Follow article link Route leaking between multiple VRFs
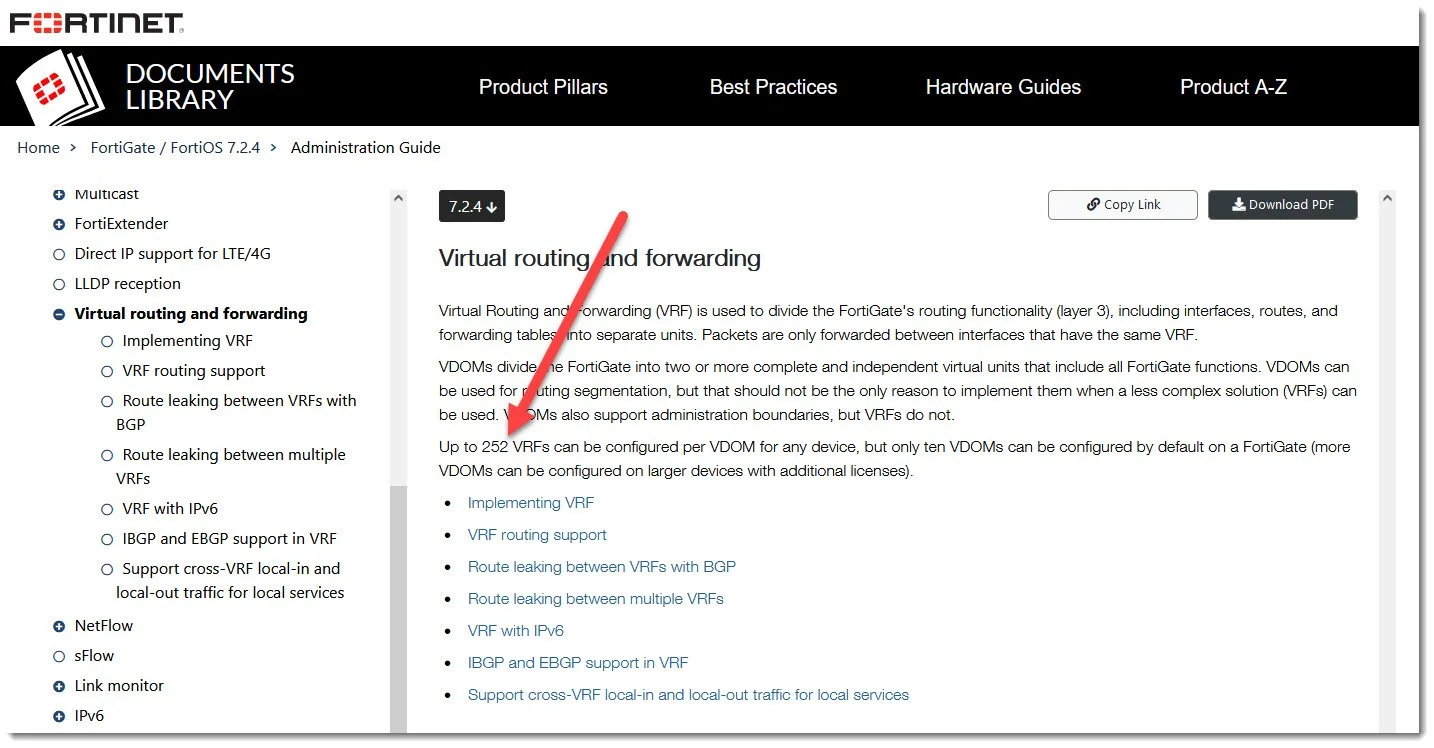 (x=596, y=599)
